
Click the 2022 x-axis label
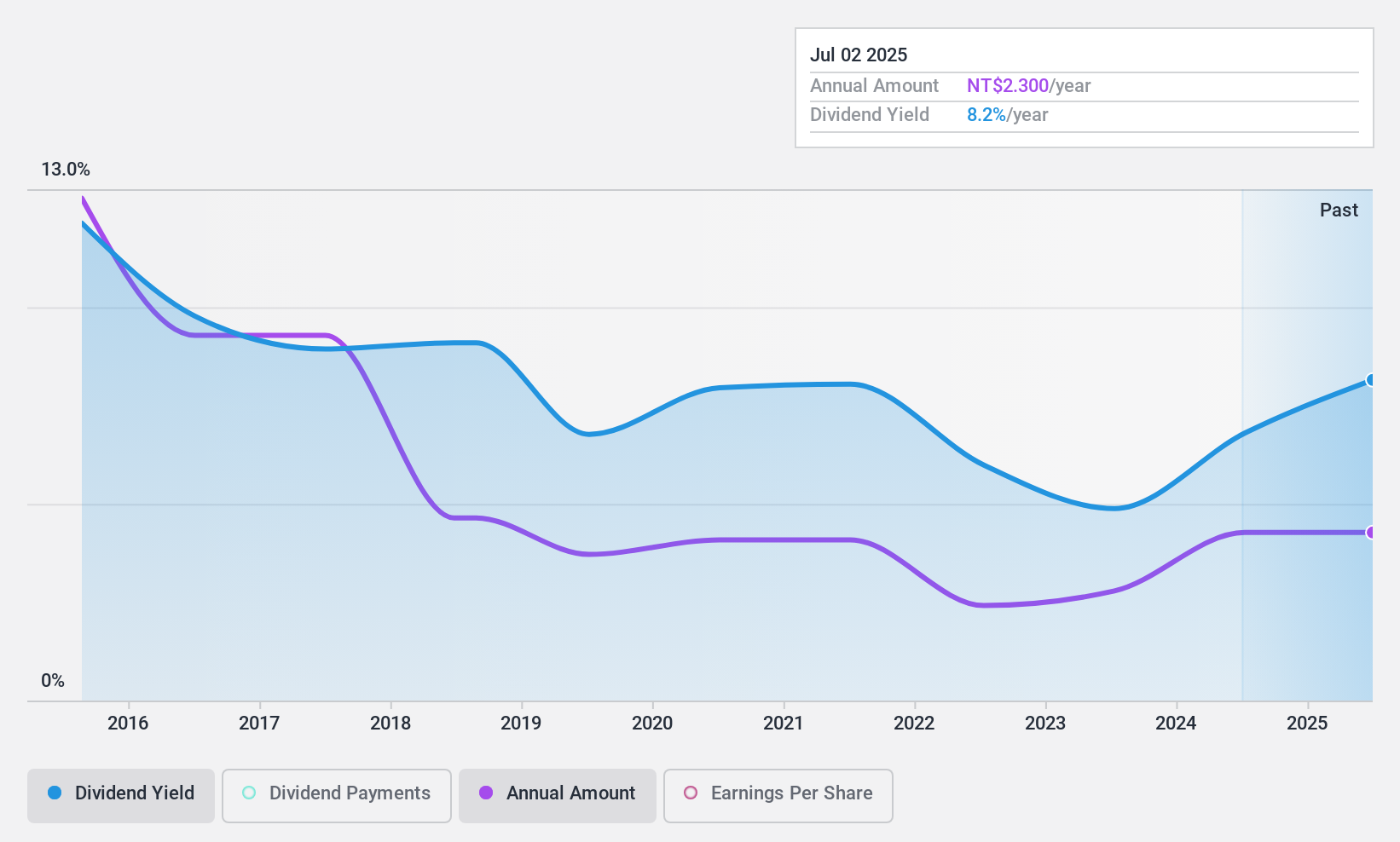click(914, 724)
